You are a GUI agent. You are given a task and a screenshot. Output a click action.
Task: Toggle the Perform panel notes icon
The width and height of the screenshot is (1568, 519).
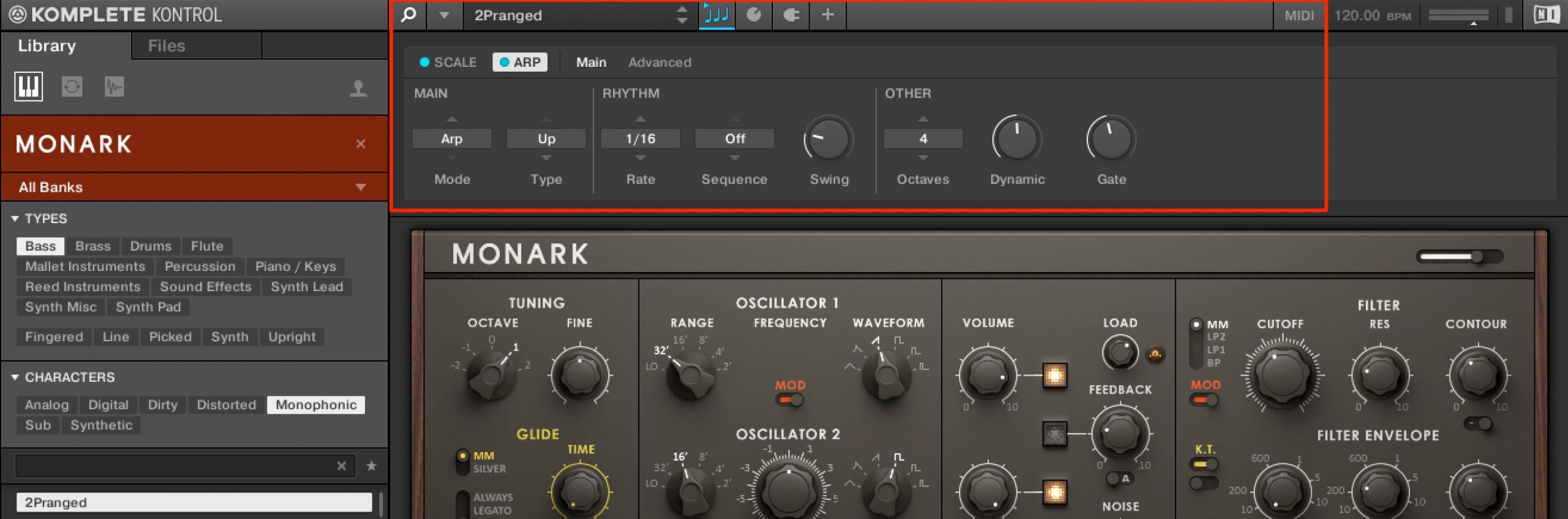[717, 14]
